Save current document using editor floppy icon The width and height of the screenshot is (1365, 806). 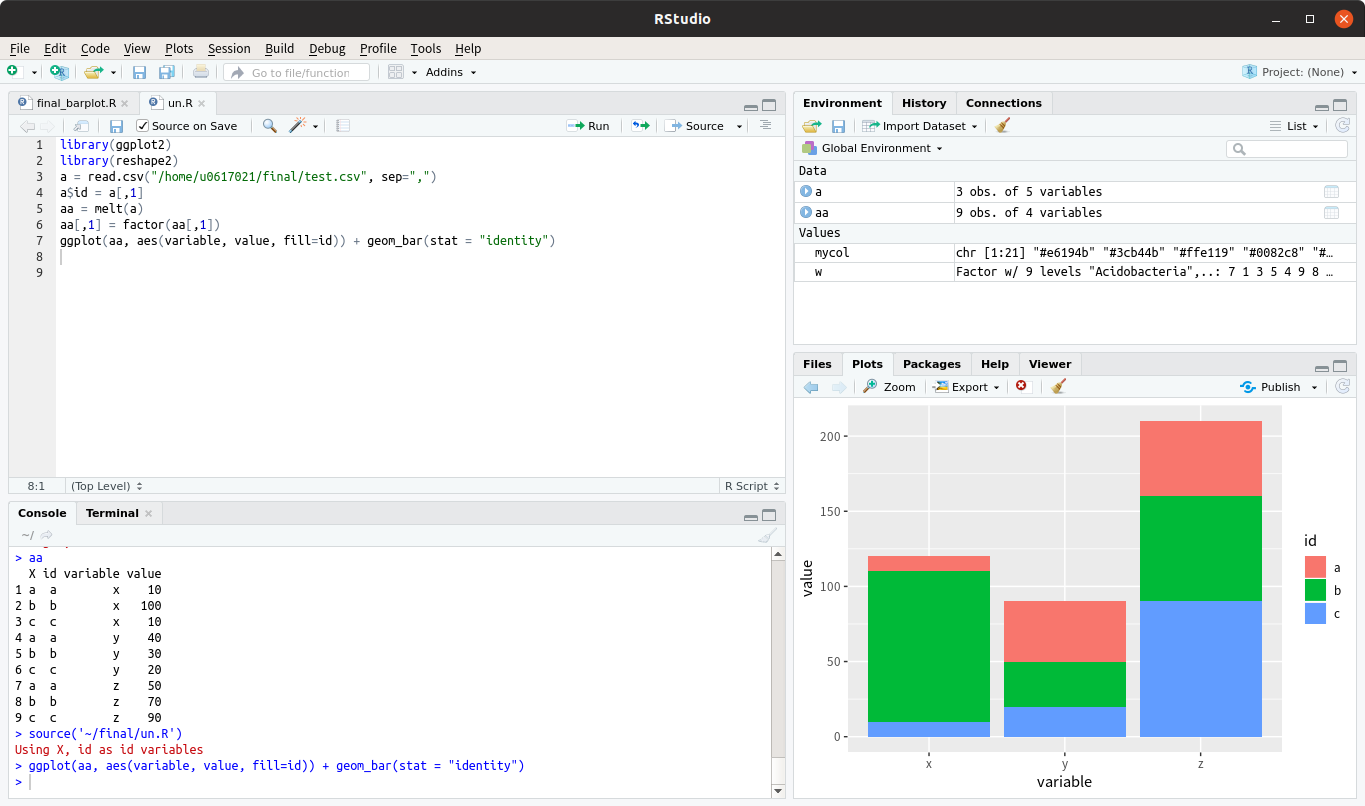[116, 126]
